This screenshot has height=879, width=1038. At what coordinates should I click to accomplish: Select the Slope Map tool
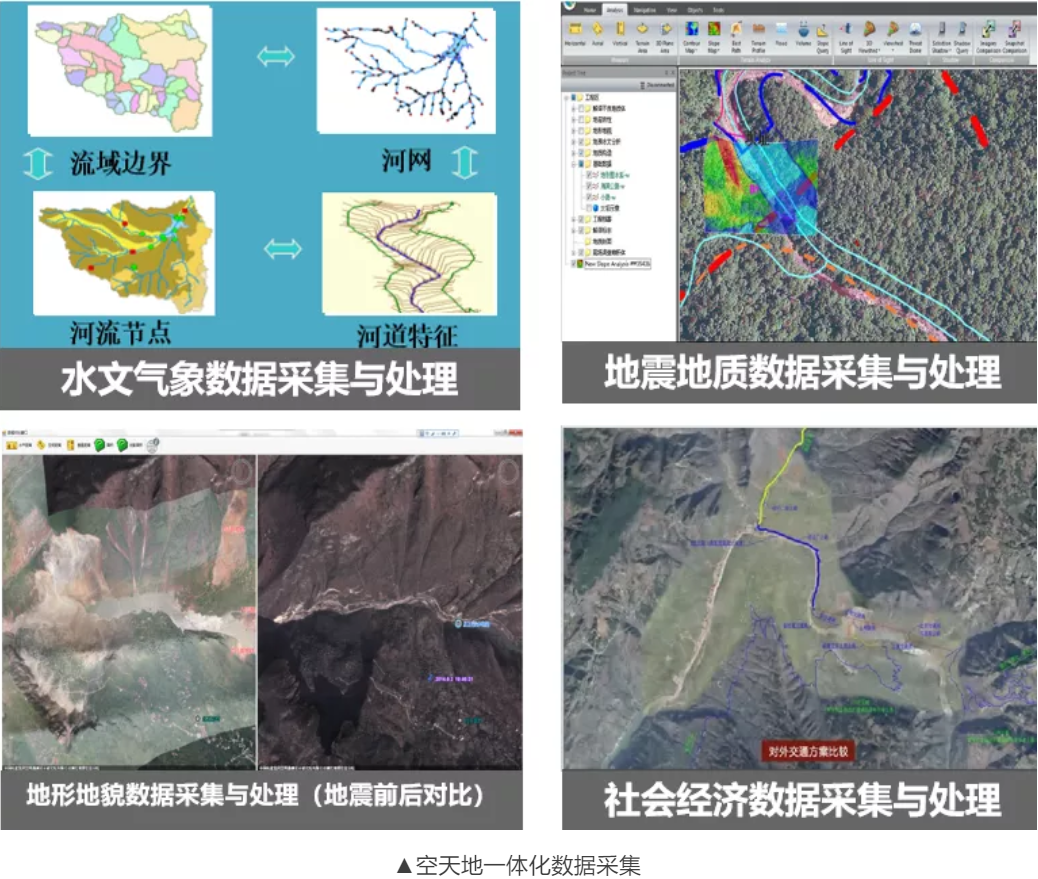tap(714, 36)
